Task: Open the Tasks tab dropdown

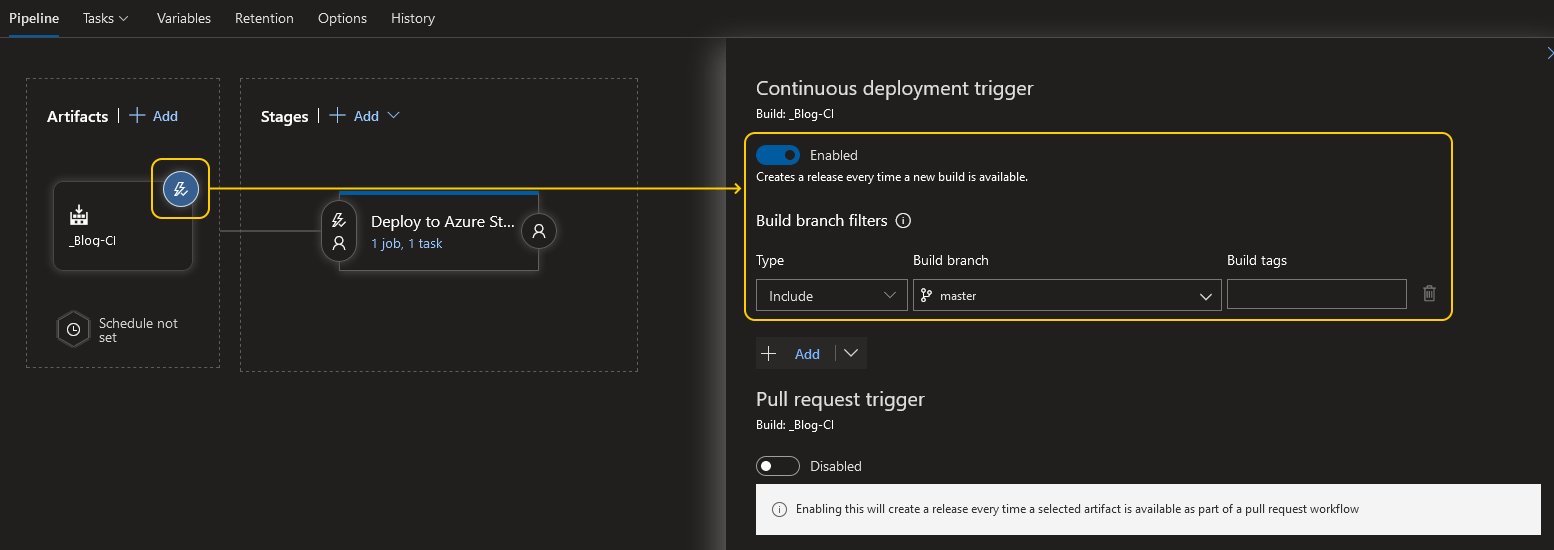Action: click(106, 18)
